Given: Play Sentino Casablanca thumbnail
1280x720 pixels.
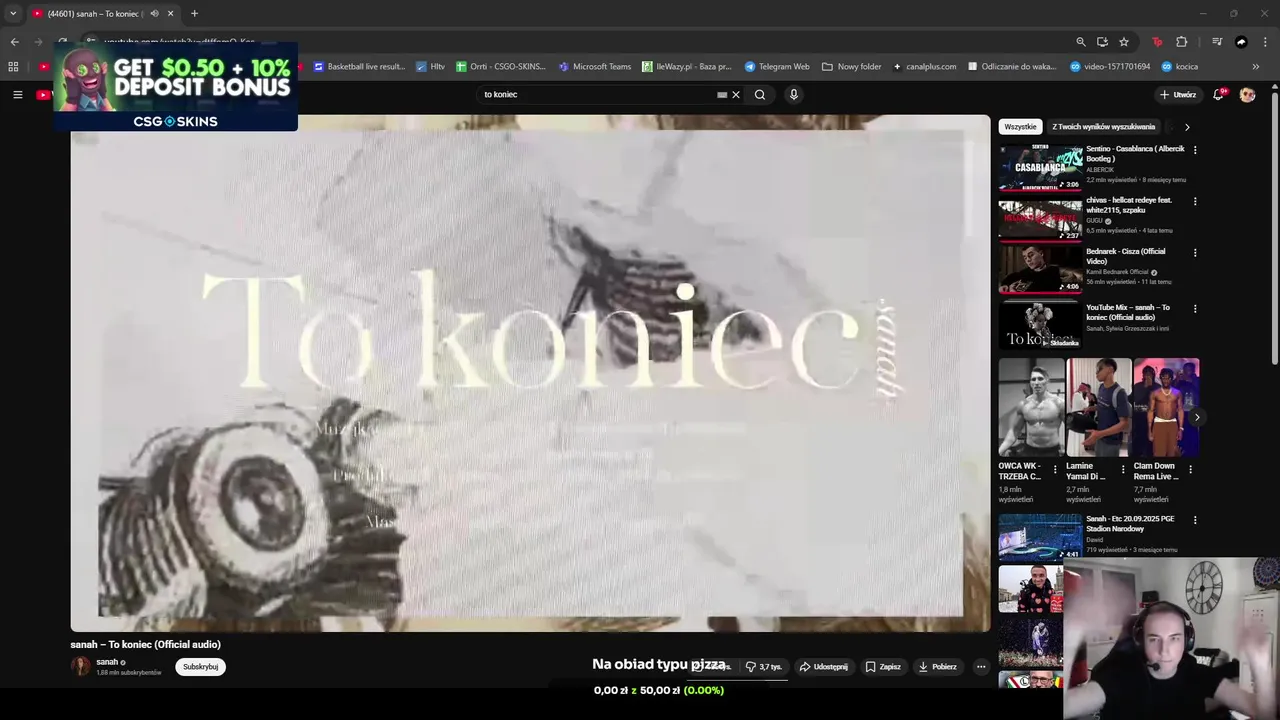Looking at the screenshot, I should [1040, 168].
